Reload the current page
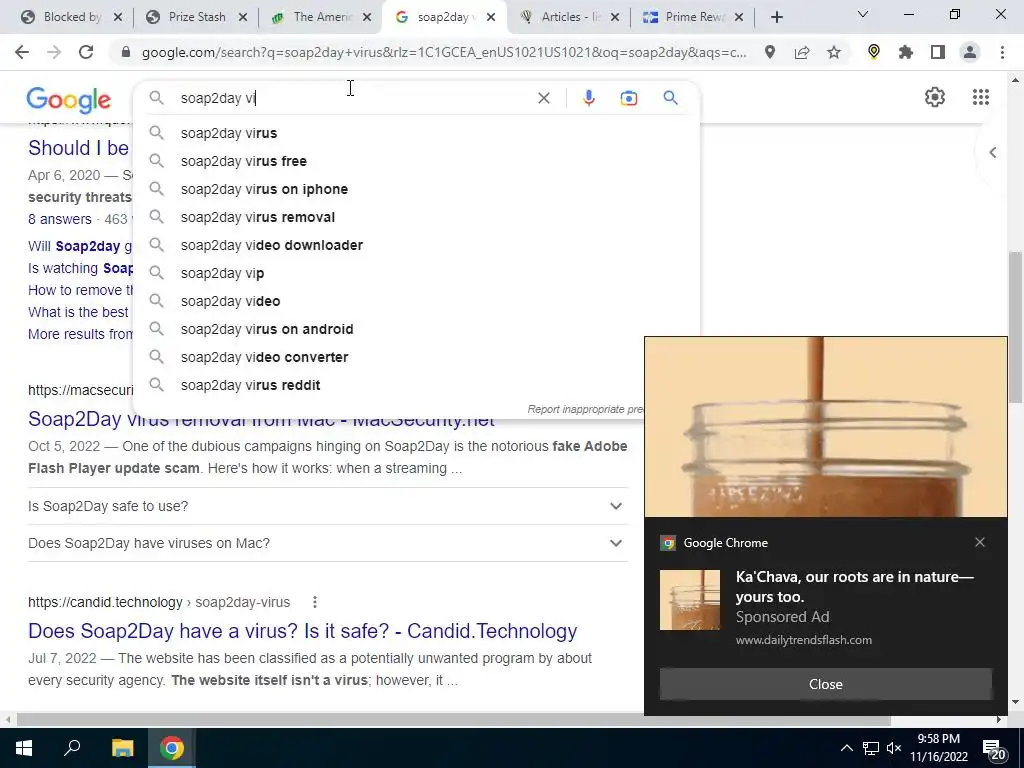The width and height of the screenshot is (1024, 768). pos(86,52)
